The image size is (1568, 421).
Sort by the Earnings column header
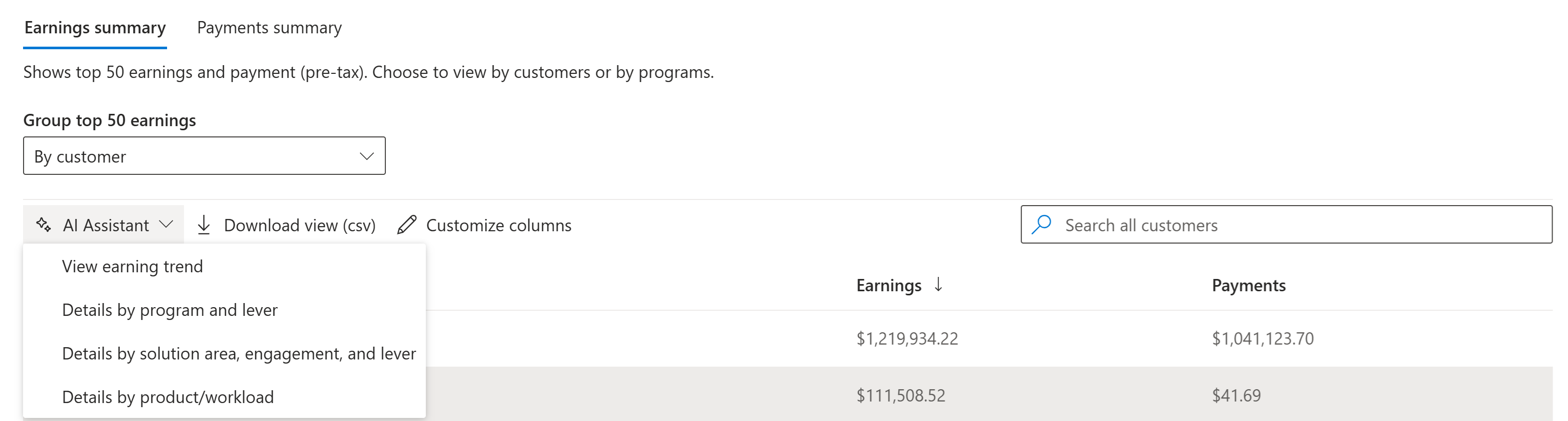pyautogui.click(x=888, y=285)
